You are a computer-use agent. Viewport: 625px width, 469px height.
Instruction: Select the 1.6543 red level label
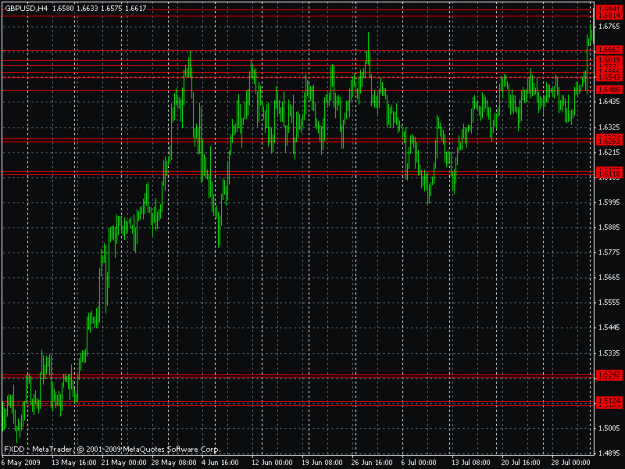pos(609,77)
